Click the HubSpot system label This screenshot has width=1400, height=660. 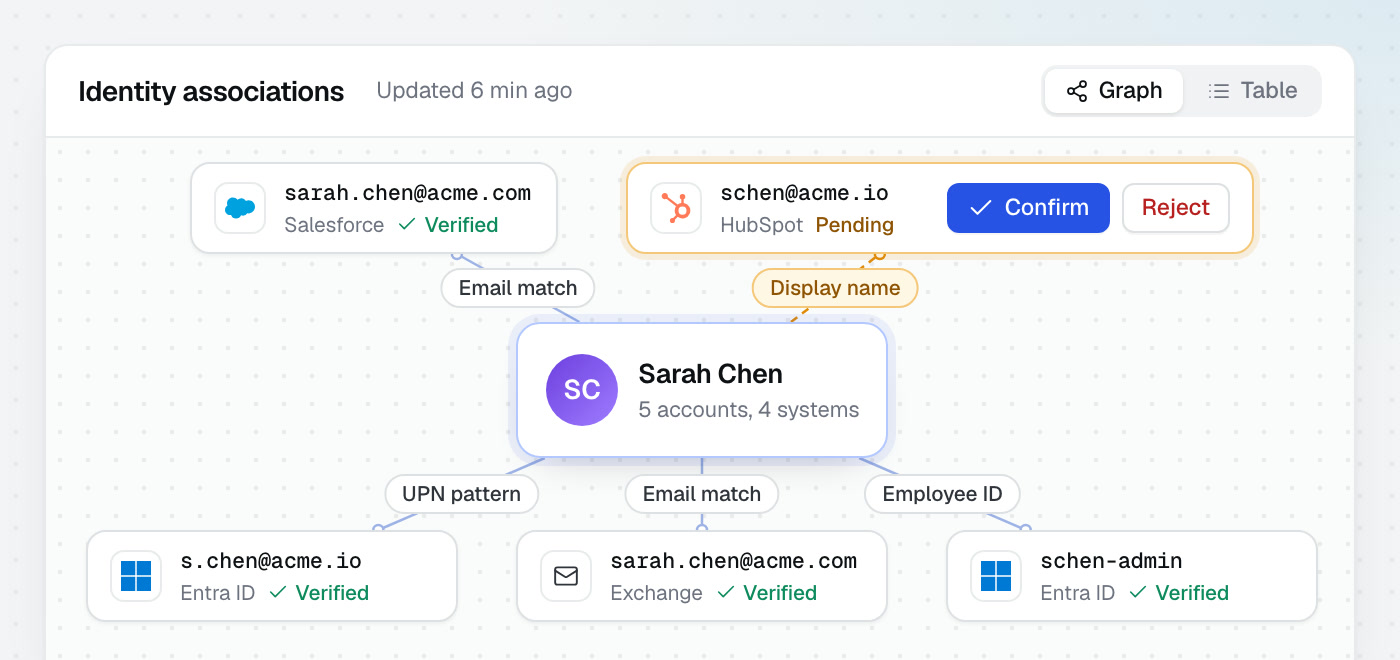762,225
